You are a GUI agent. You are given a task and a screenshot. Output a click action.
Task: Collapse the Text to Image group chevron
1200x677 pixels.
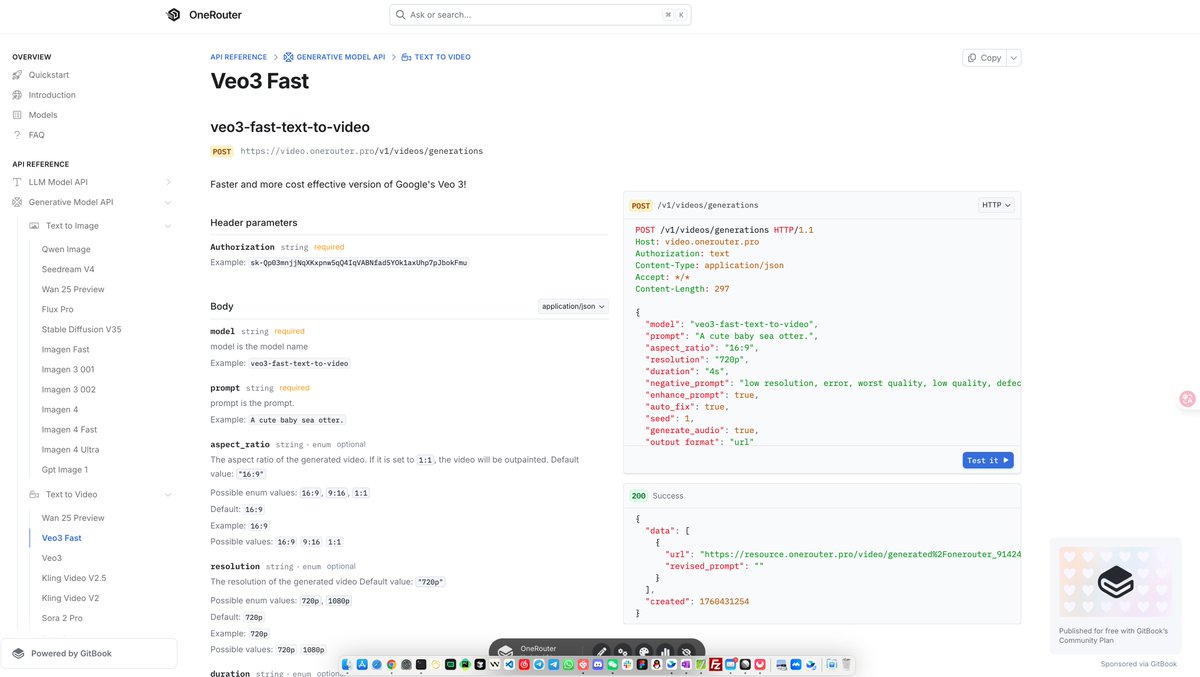click(168, 226)
